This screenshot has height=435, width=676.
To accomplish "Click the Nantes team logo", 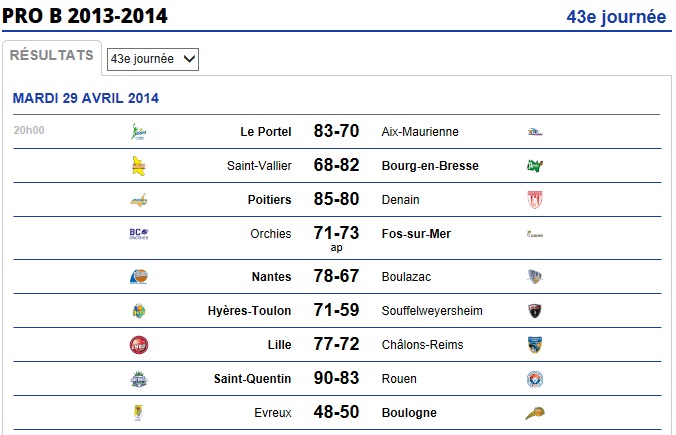I will (x=138, y=276).
